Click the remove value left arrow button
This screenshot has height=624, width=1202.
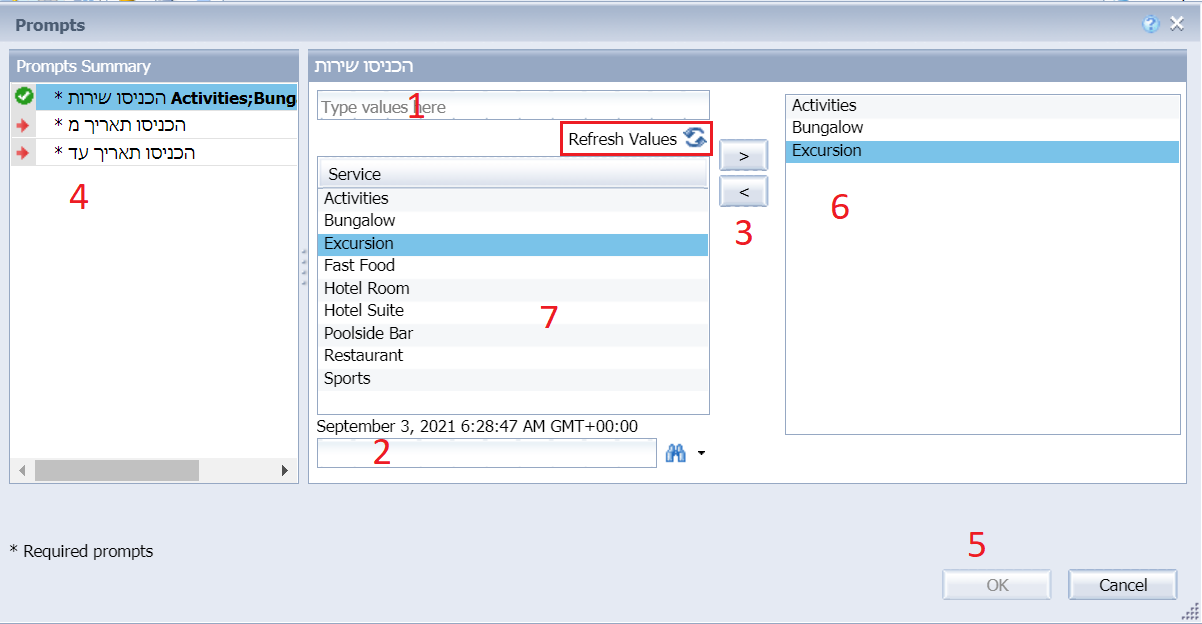point(743,191)
